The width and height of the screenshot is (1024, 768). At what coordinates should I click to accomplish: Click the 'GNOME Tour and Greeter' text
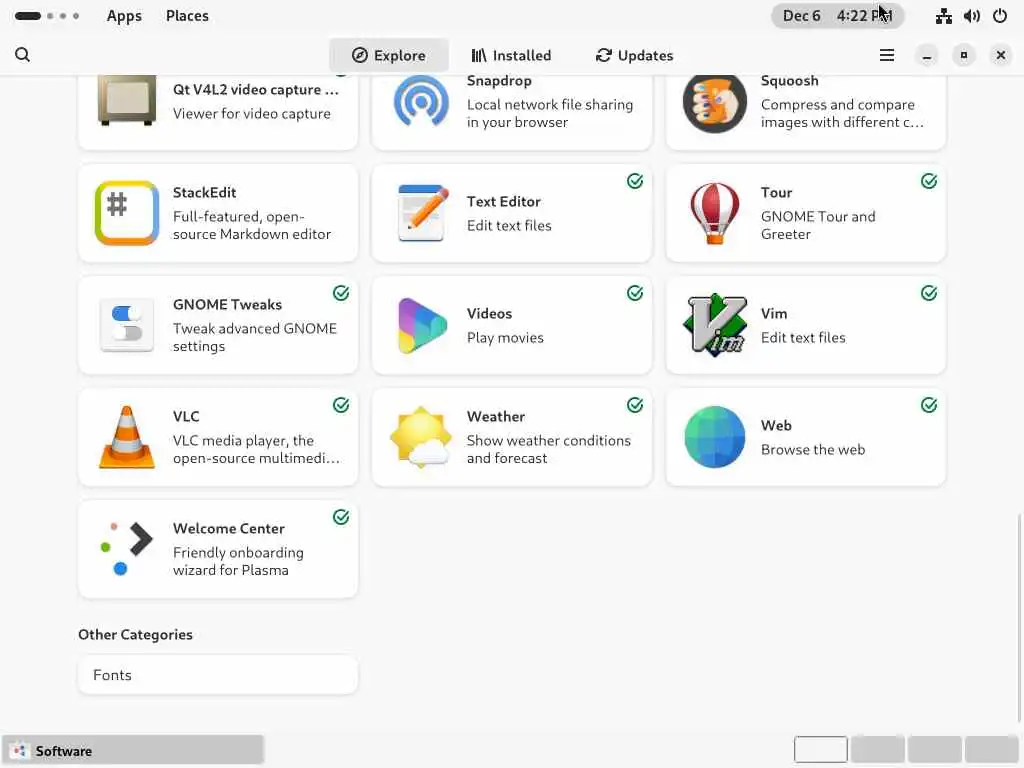coord(818,225)
